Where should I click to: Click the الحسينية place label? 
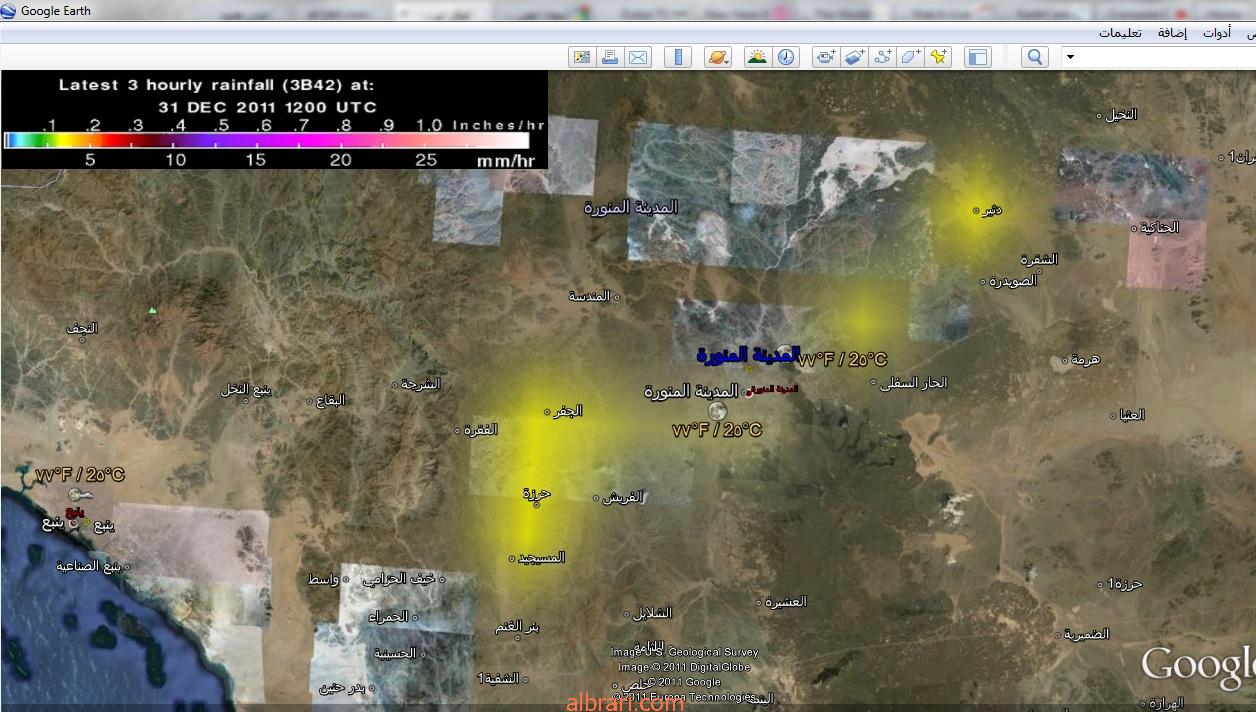pos(395,653)
